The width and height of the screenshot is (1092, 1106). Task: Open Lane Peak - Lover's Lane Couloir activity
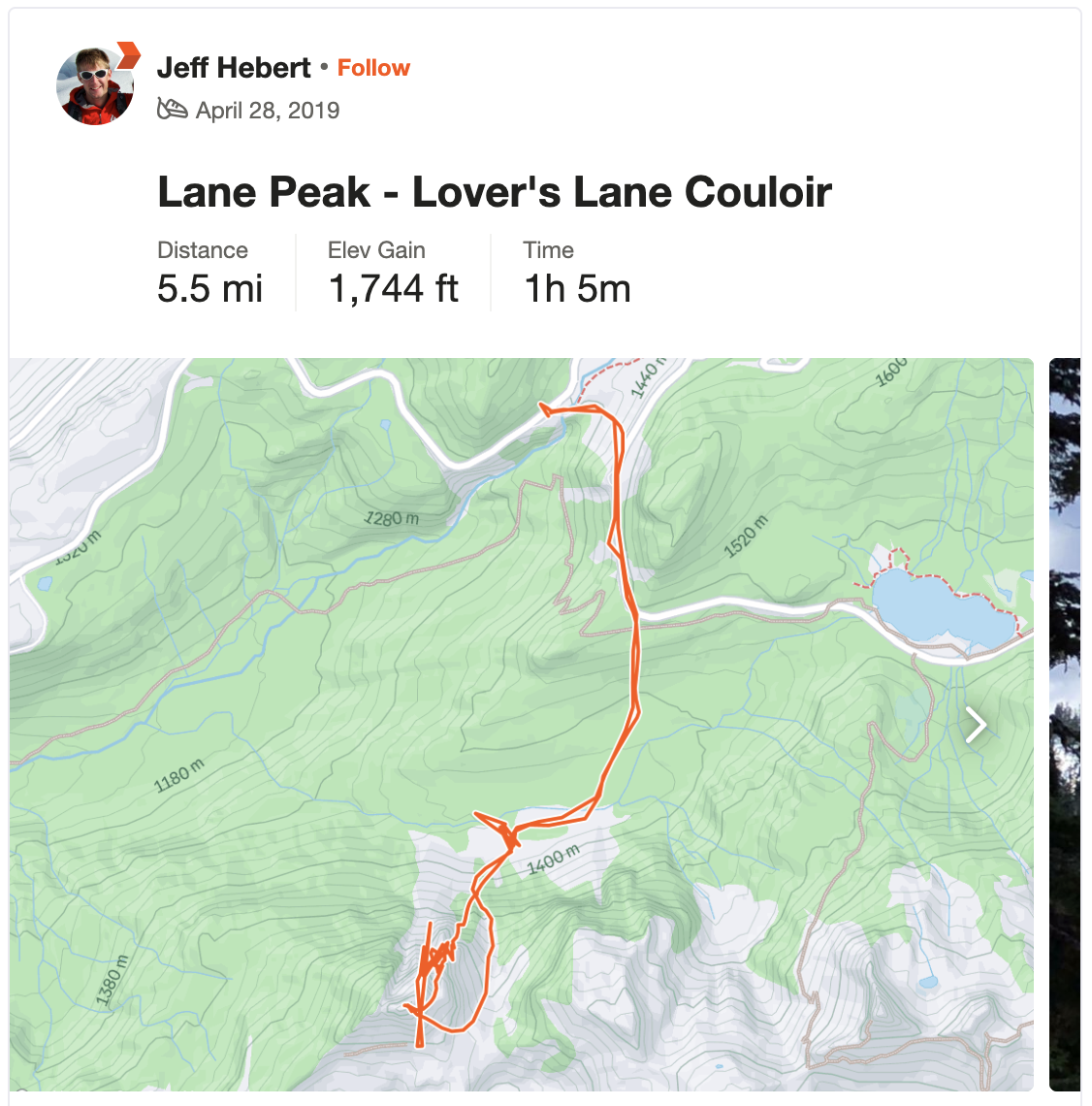[x=495, y=192]
